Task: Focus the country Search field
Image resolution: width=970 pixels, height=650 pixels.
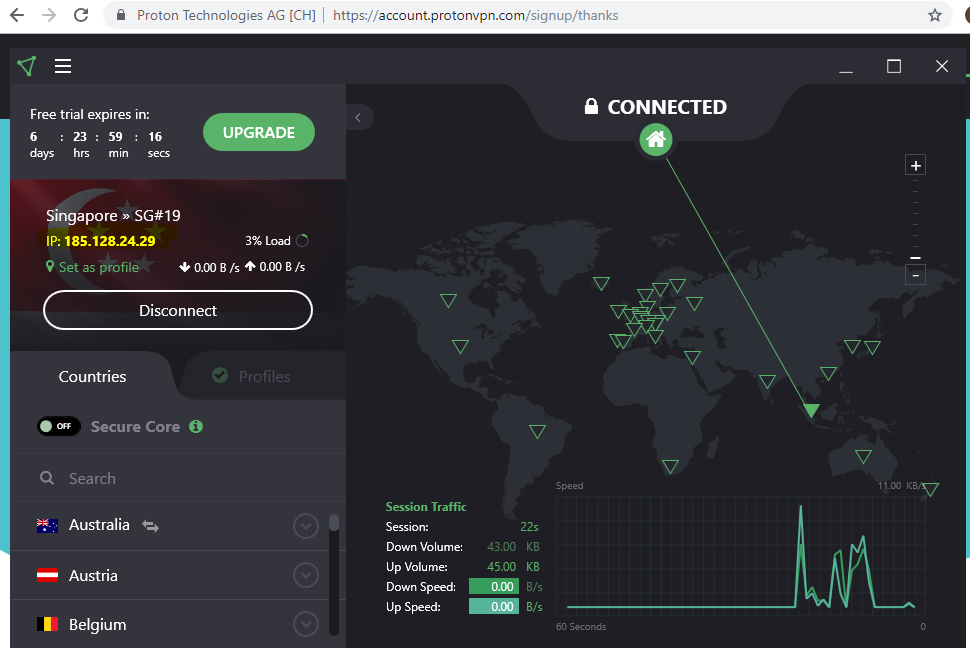Action: point(178,478)
